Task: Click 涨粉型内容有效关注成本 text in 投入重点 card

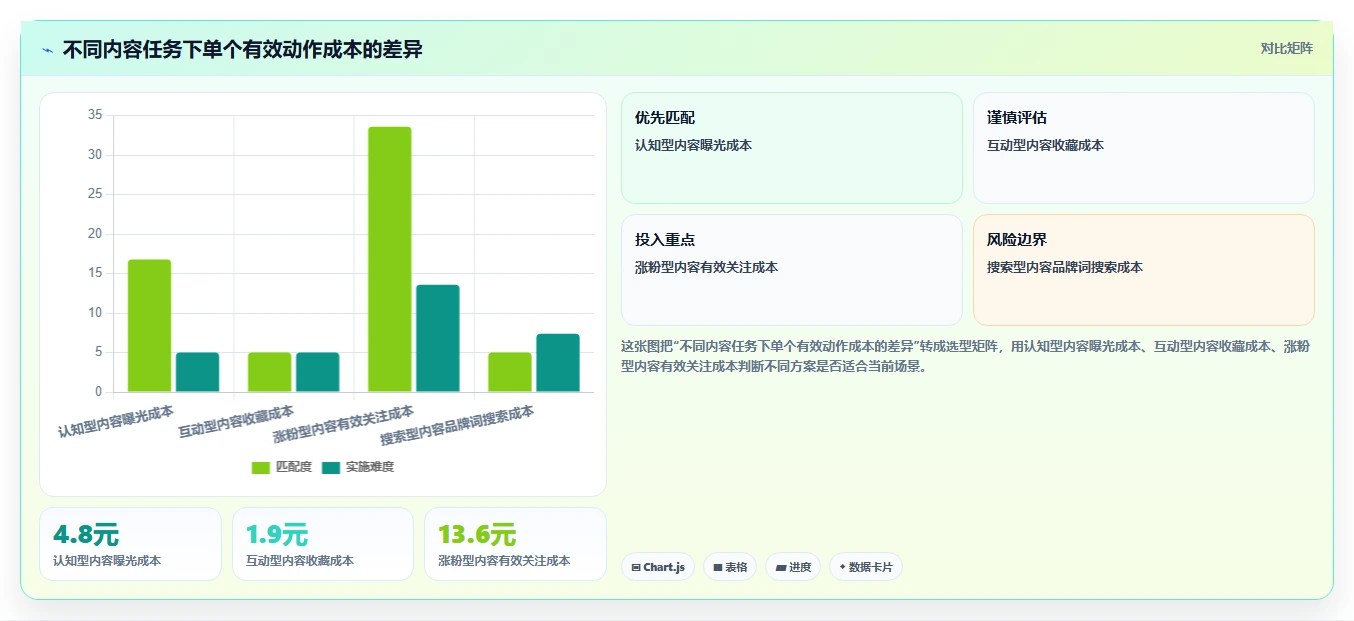Action: [x=706, y=267]
